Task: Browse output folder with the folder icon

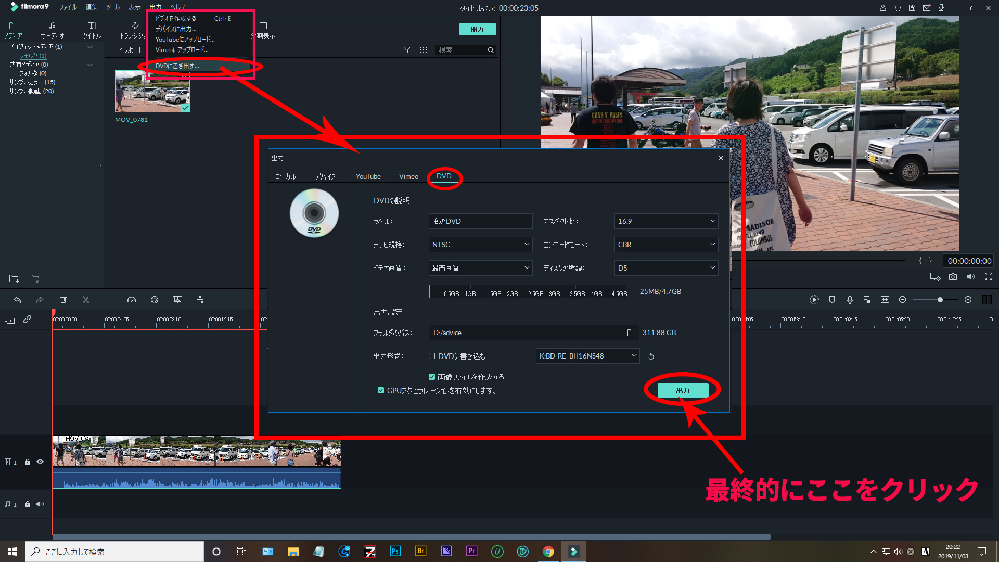Action: (629, 333)
